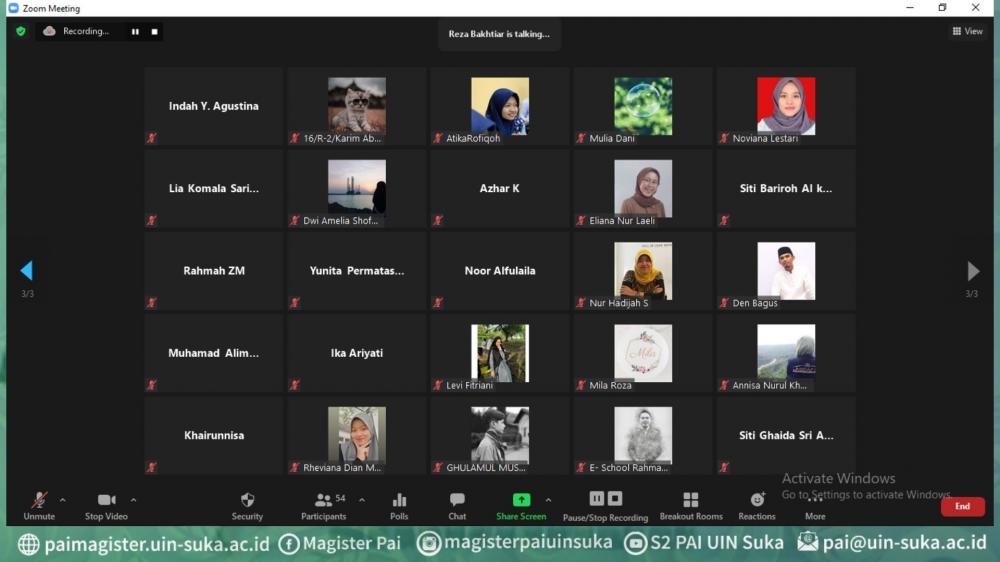Open the Security shield icon
1000x562 pixels.
pos(247,500)
